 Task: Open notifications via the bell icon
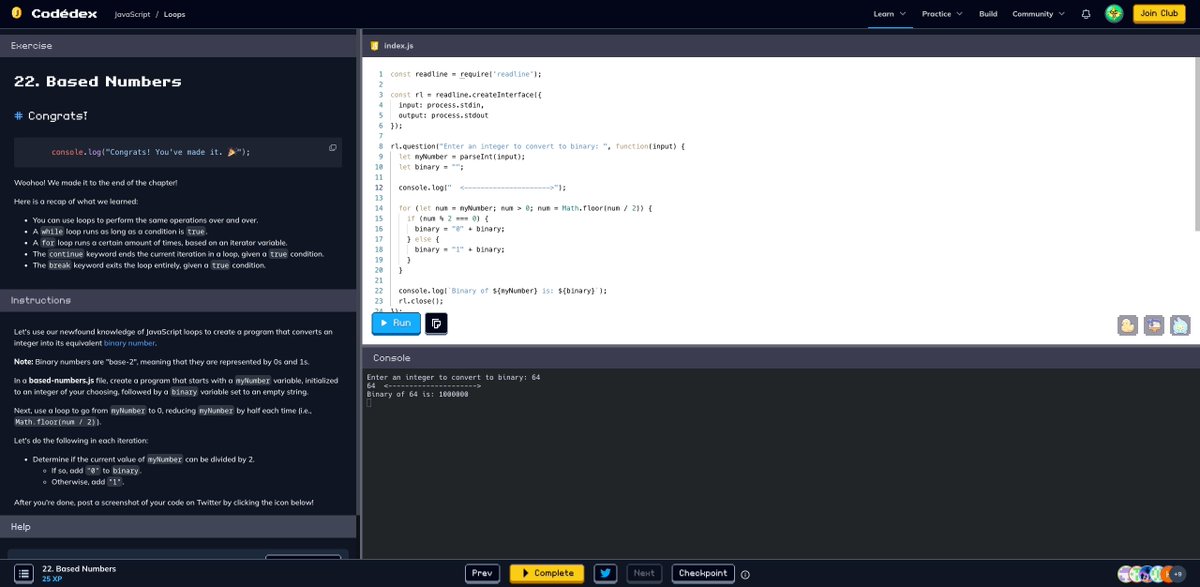1086,13
